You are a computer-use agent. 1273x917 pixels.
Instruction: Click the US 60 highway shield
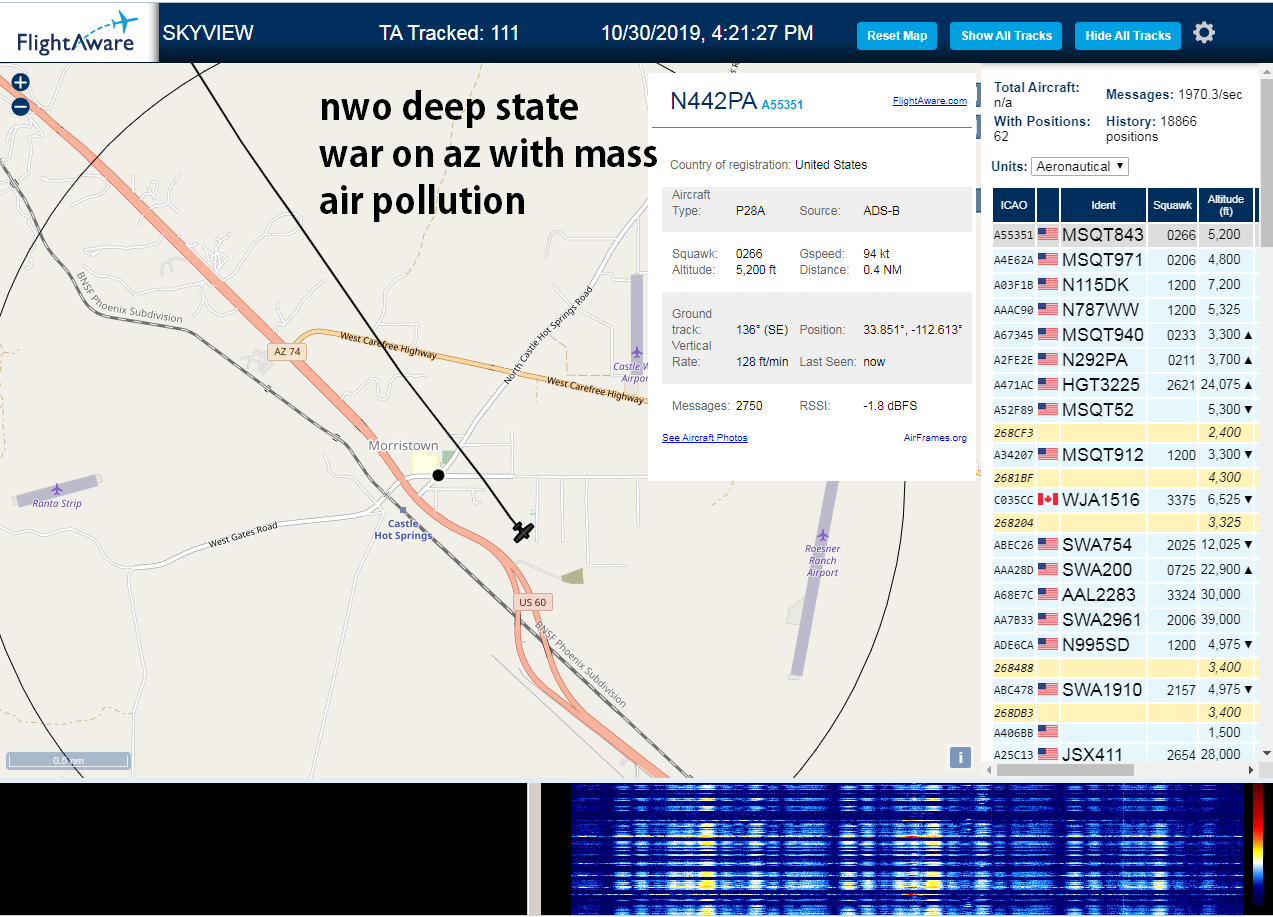(x=533, y=602)
